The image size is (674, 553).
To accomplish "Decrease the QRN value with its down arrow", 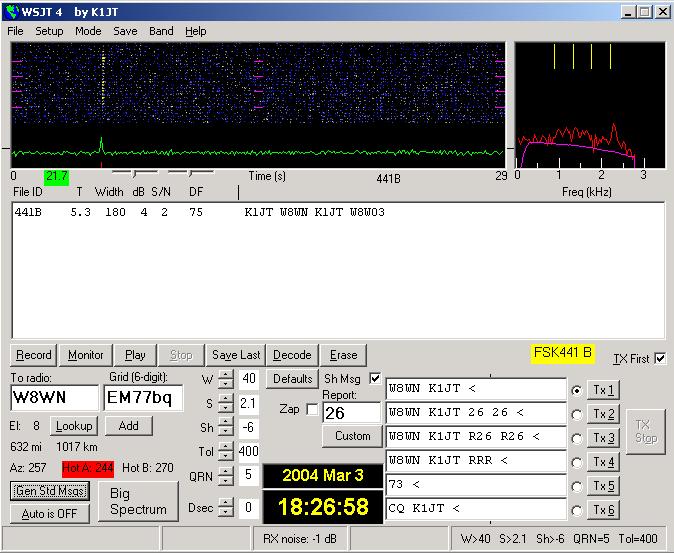I will (226, 480).
